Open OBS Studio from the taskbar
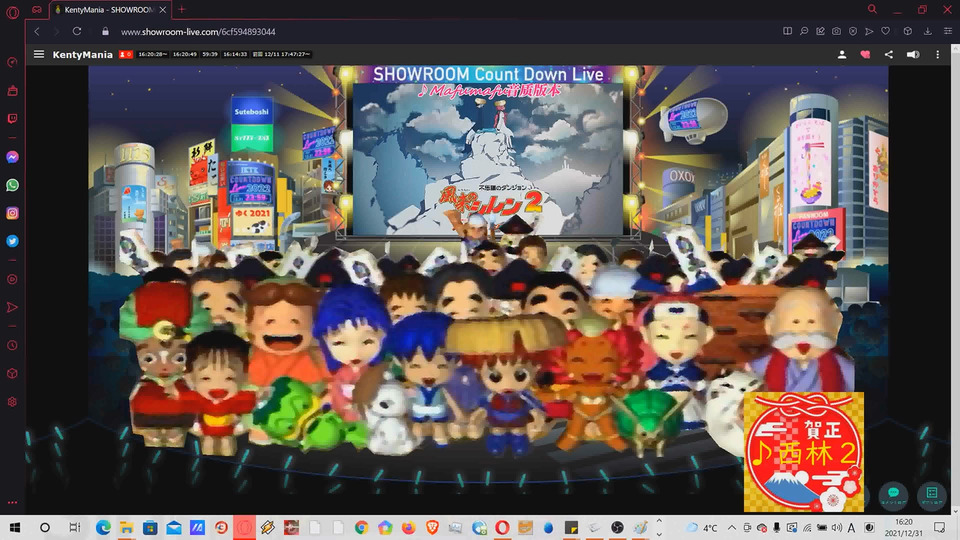The image size is (960, 540). click(x=617, y=527)
